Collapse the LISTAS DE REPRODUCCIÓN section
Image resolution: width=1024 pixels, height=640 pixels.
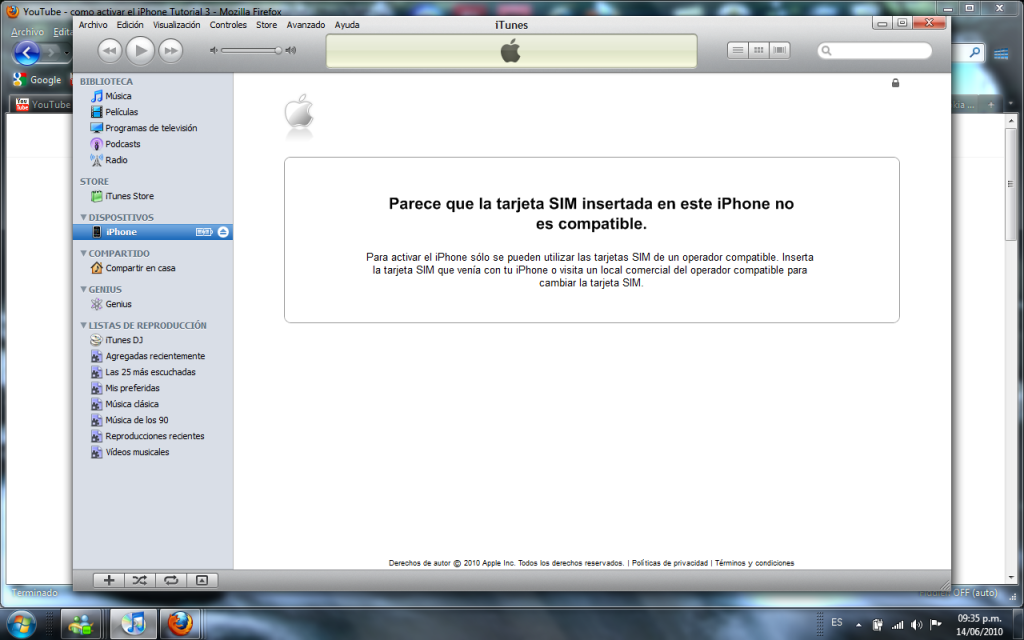[x=84, y=325]
